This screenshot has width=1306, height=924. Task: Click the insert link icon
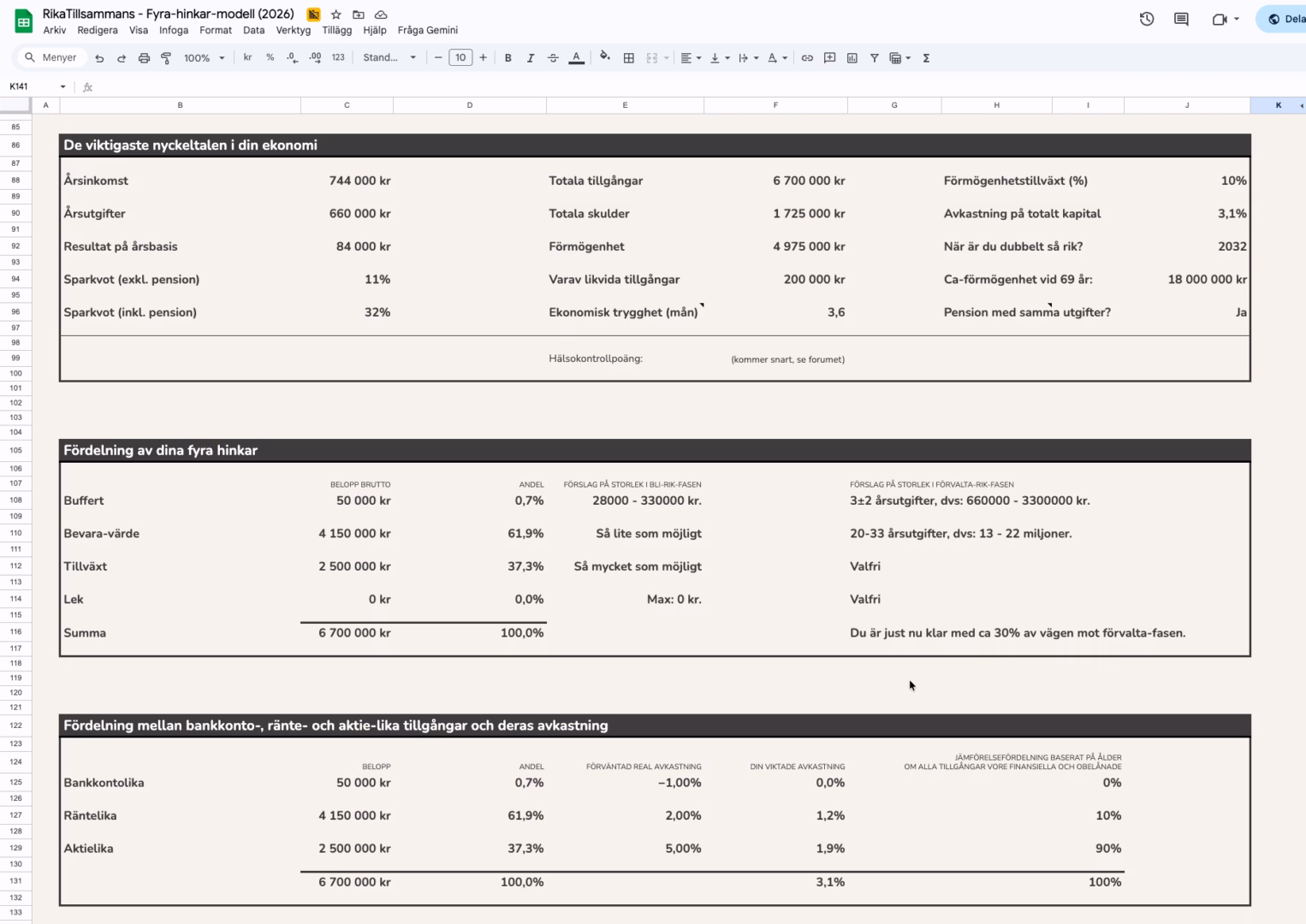pos(807,58)
